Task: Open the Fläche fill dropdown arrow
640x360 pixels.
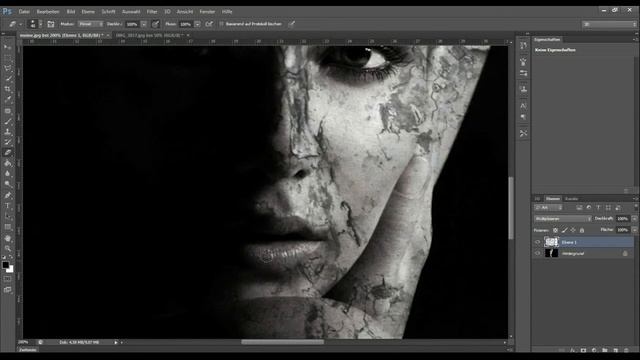Action: pyautogui.click(x=634, y=230)
